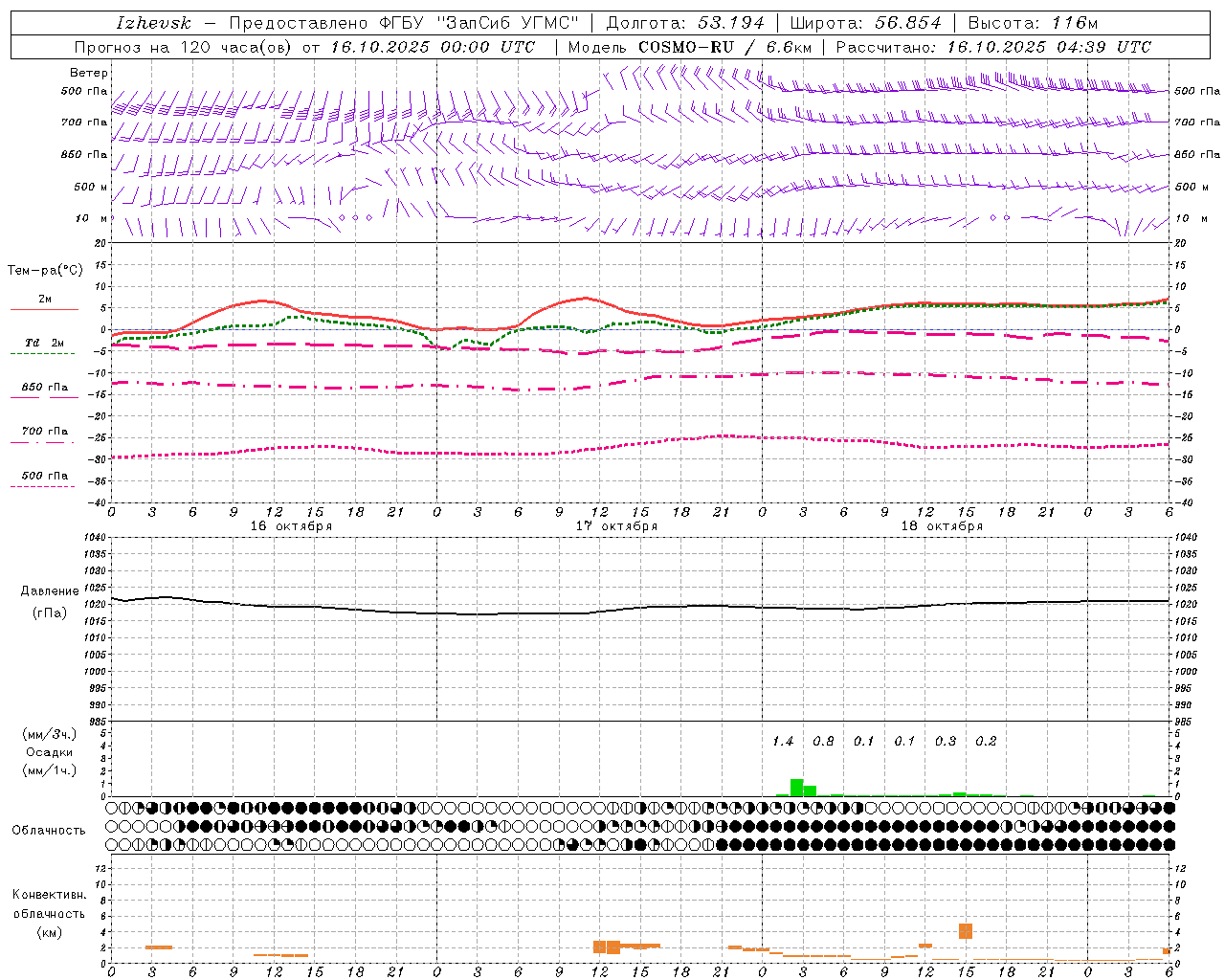Click the tallest green precipitation bar

796,788
